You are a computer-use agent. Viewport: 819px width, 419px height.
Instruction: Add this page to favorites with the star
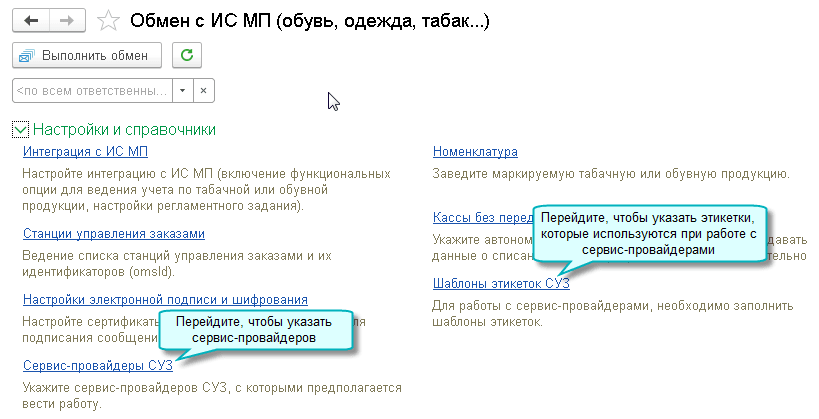pos(110,21)
